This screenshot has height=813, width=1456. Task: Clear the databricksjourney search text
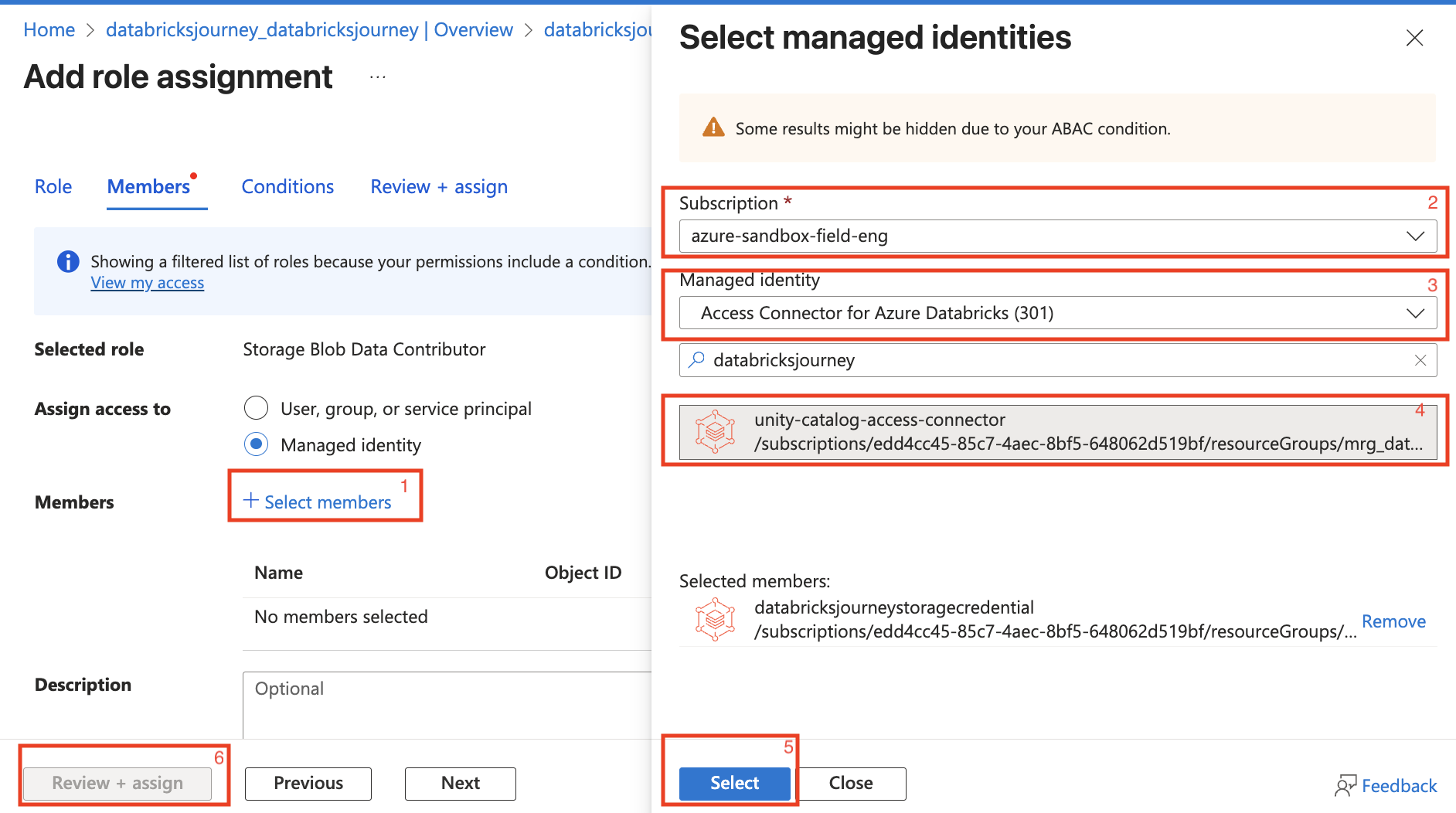pyautogui.click(x=1420, y=360)
